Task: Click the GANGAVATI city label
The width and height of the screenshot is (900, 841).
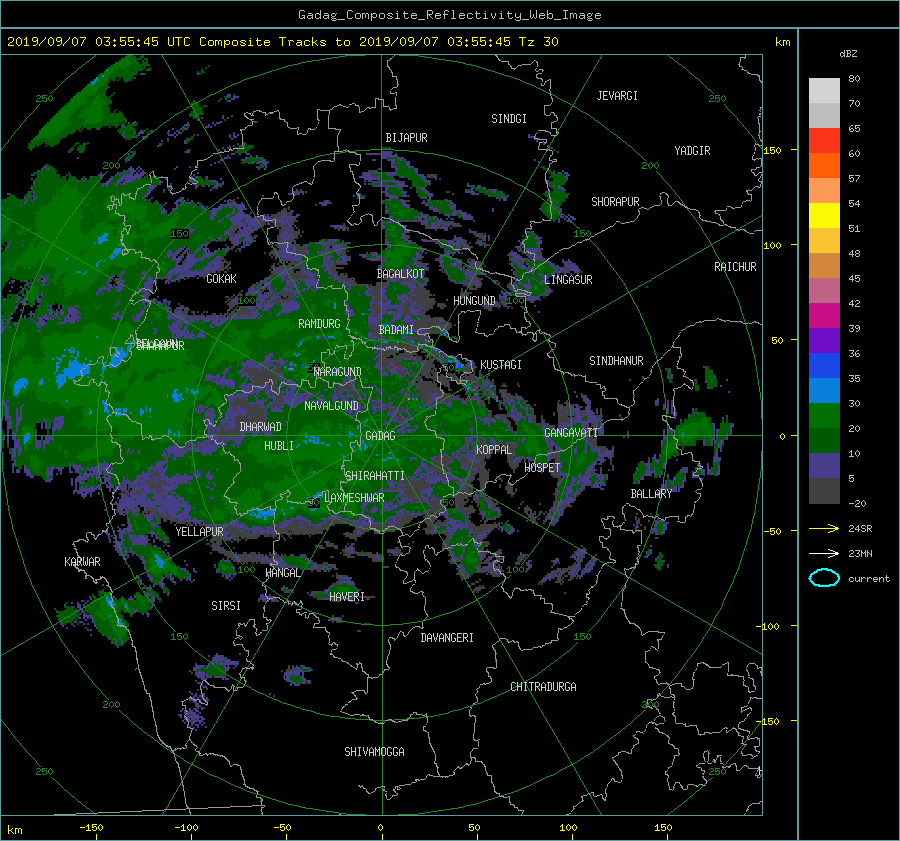Action: pyautogui.click(x=571, y=432)
